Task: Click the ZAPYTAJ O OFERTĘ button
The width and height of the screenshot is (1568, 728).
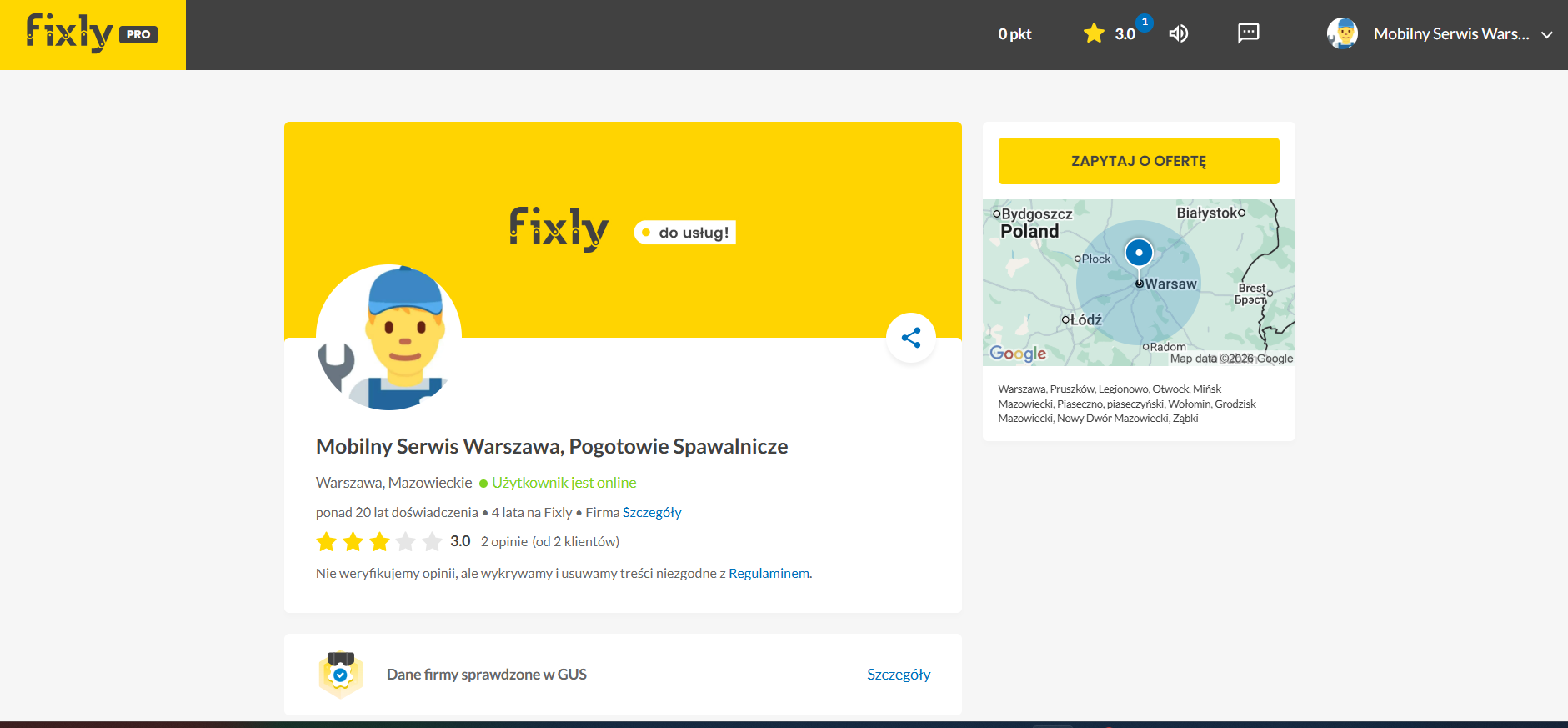Action: (1139, 161)
